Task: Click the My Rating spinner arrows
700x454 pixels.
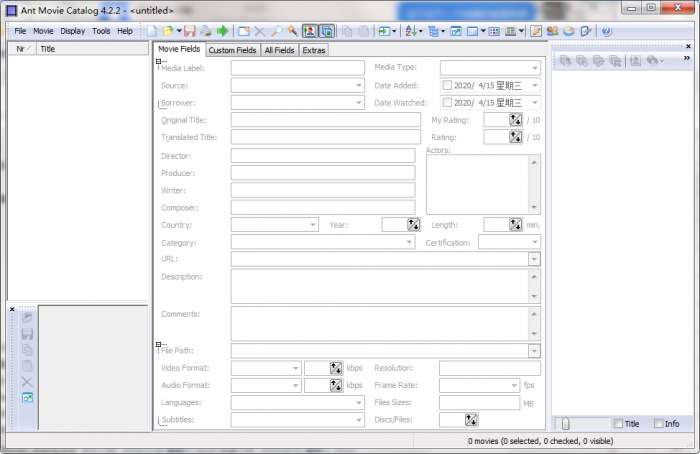Action: tap(515, 120)
